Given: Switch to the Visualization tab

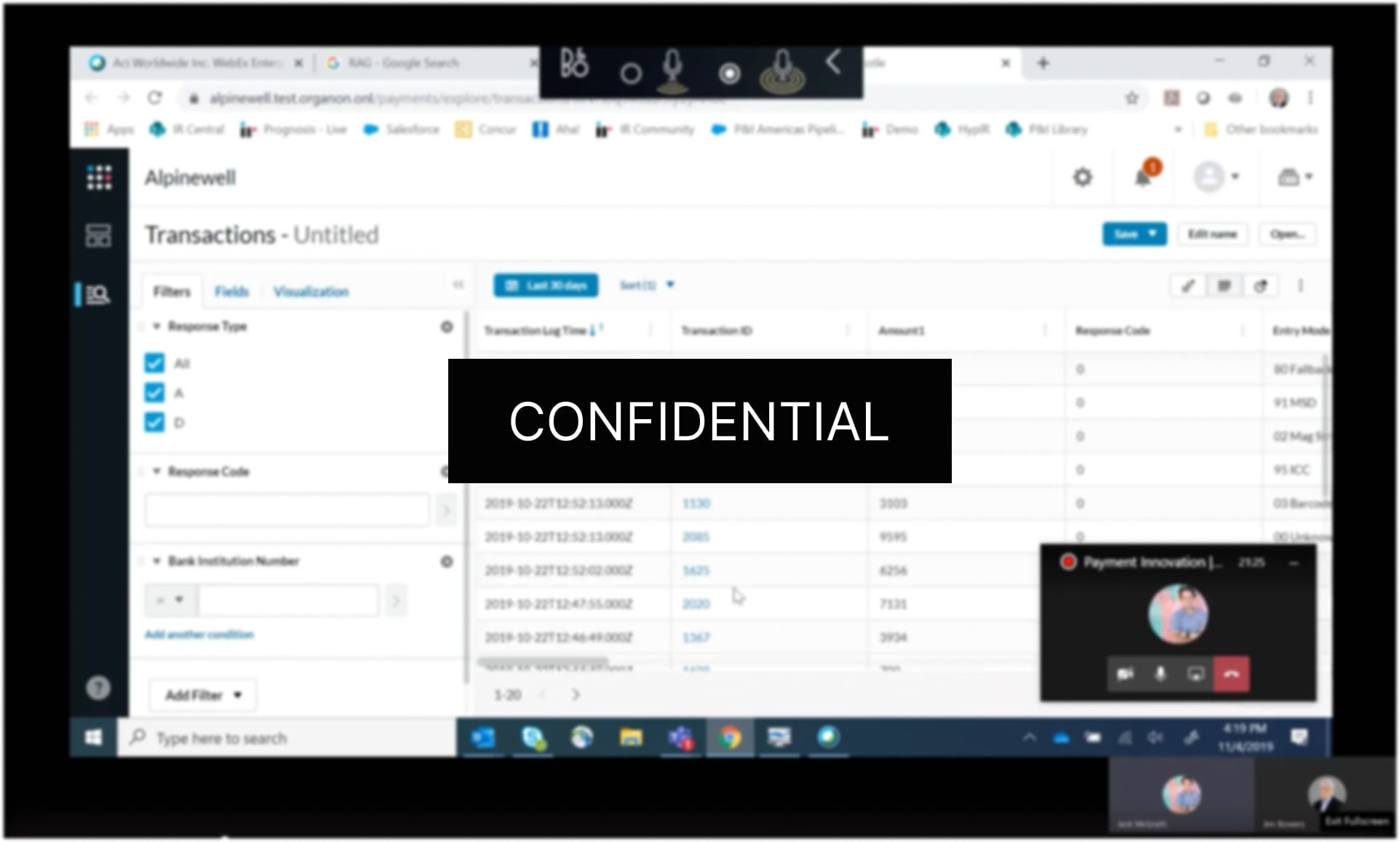Looking at the screenshot, I should pos(311,291).
